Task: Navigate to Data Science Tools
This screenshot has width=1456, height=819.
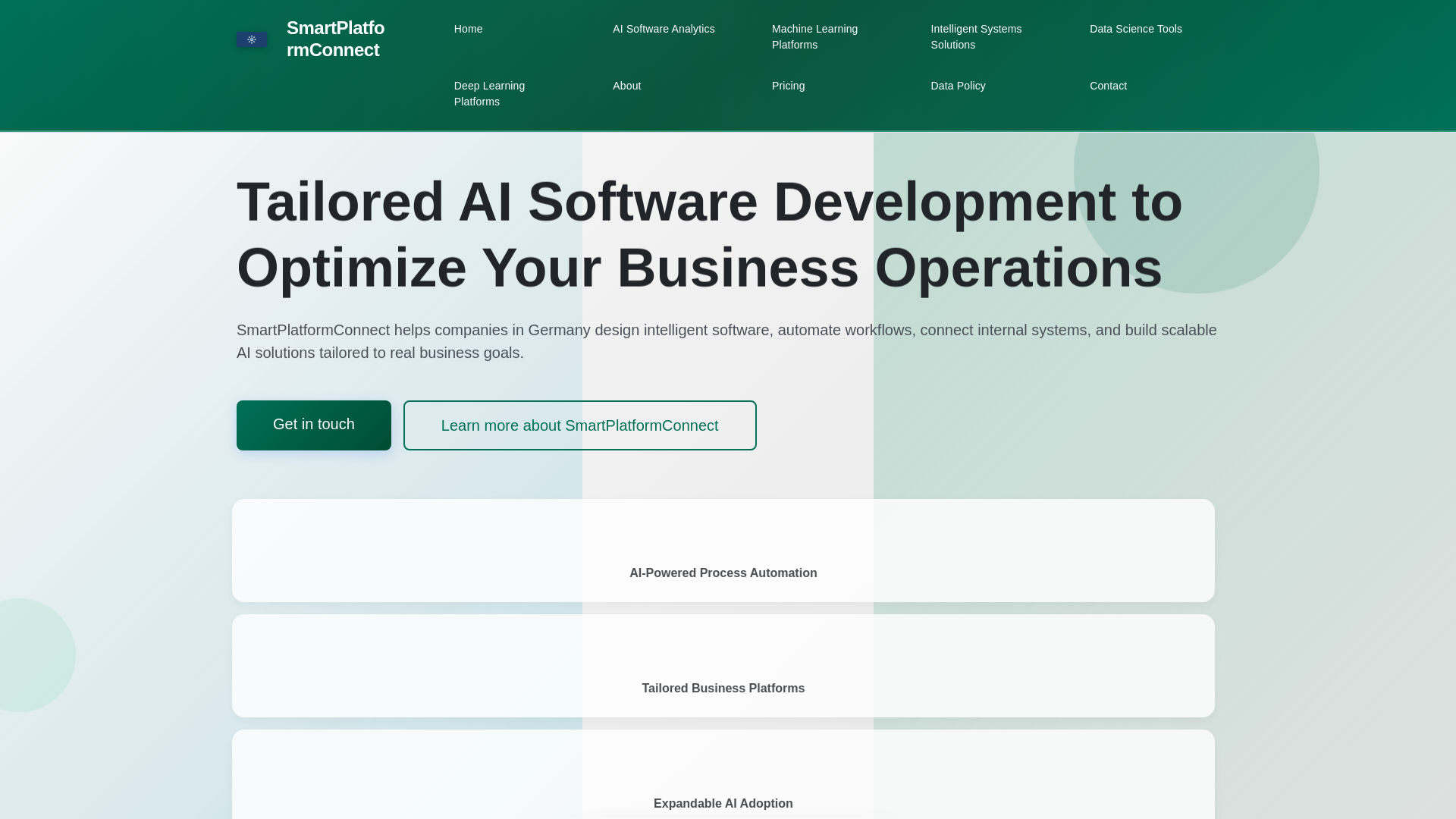Action: tap(1135, 29)
